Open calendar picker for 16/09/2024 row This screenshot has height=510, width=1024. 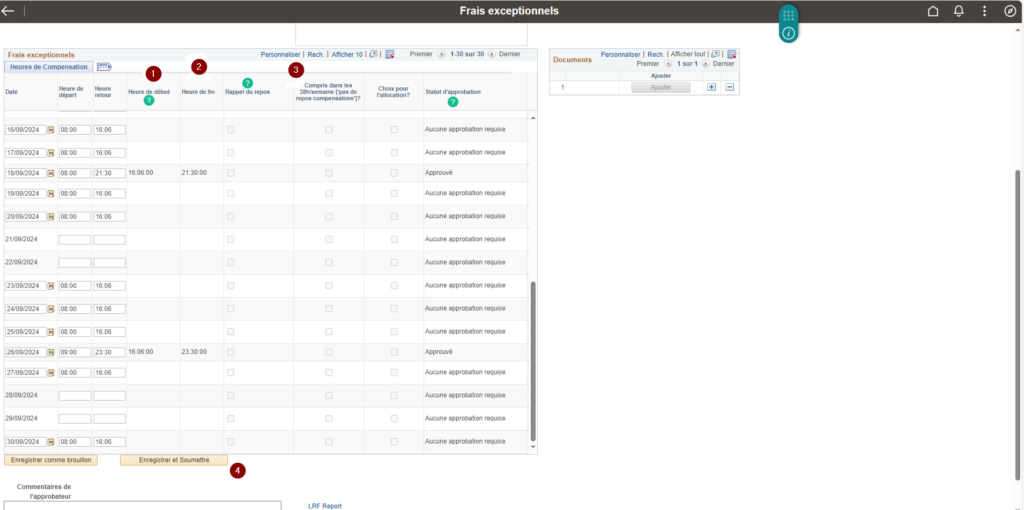[x=50, y=130]
